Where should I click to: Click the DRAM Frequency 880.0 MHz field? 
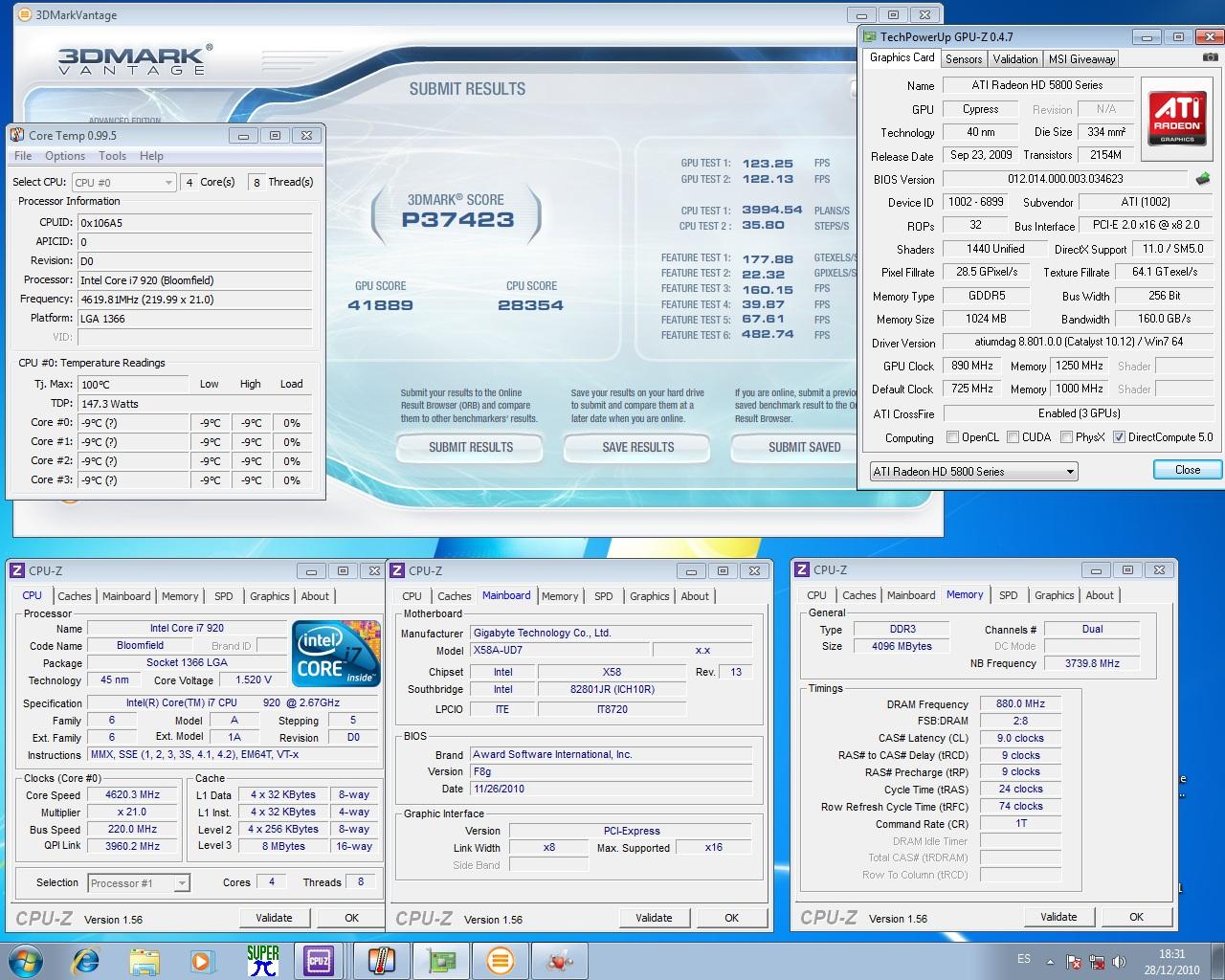pos(1020,703)
